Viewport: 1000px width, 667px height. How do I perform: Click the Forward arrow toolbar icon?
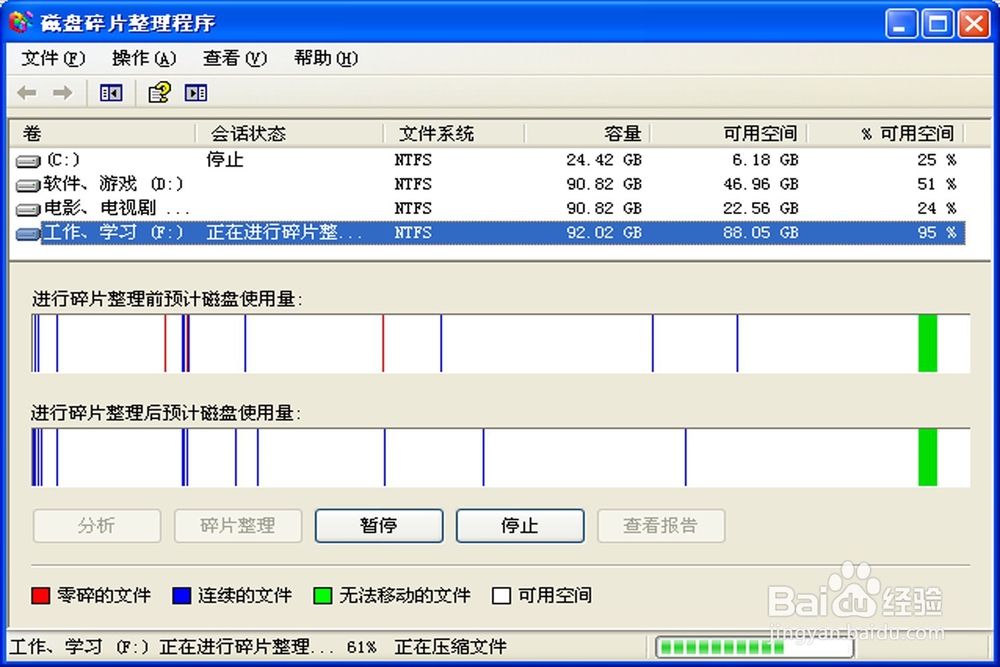coord(62,92)
